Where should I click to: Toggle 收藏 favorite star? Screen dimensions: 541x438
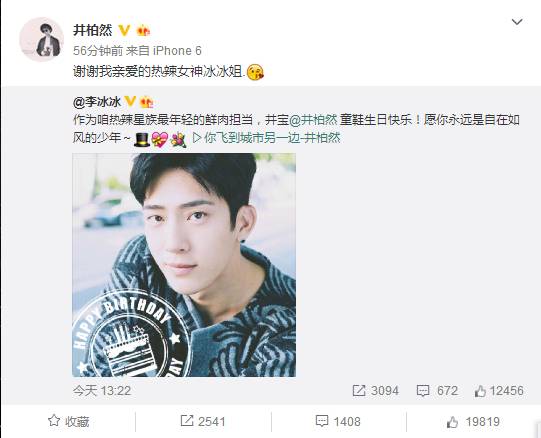pos(68,421)
